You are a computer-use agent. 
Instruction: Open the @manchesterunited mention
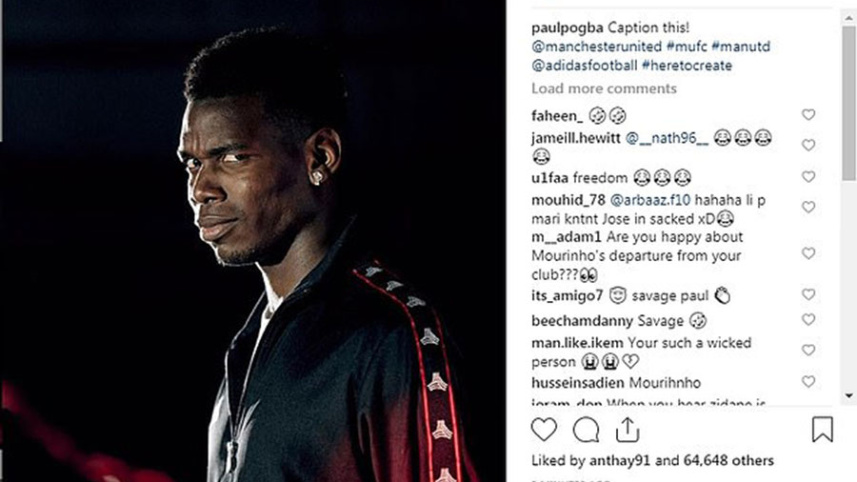596,46
